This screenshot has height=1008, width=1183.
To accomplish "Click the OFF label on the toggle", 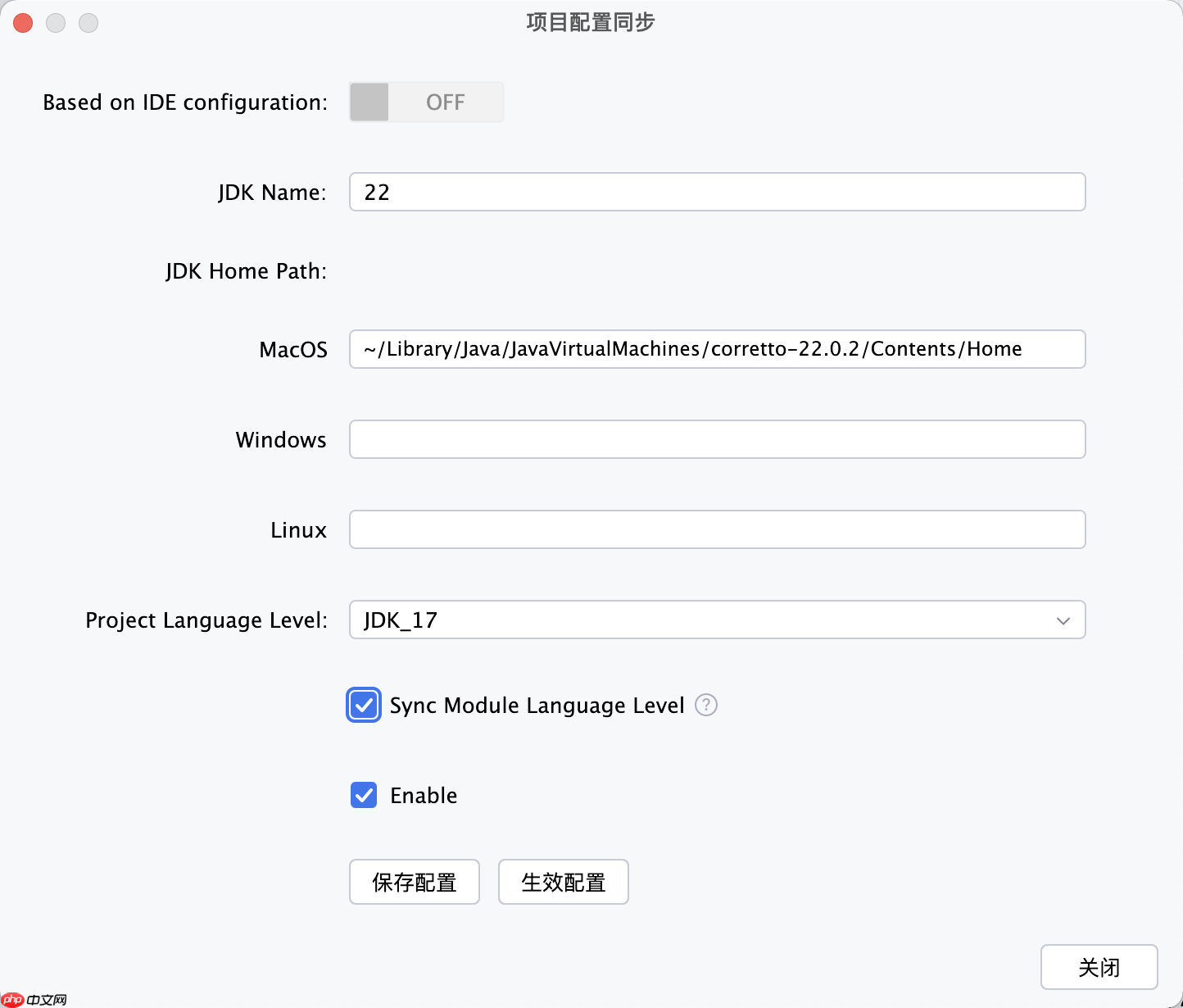I will click(x=445, y=102).
